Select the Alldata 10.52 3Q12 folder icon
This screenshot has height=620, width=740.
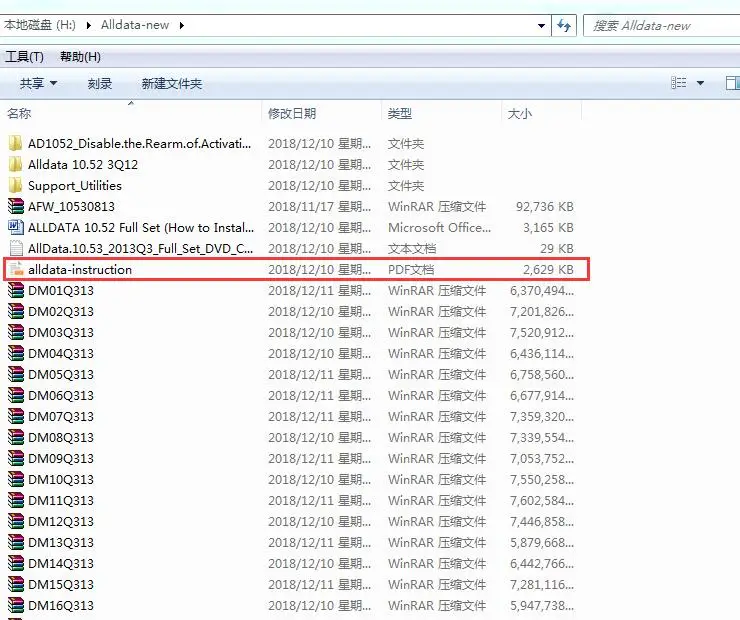[x=15, y=164]
